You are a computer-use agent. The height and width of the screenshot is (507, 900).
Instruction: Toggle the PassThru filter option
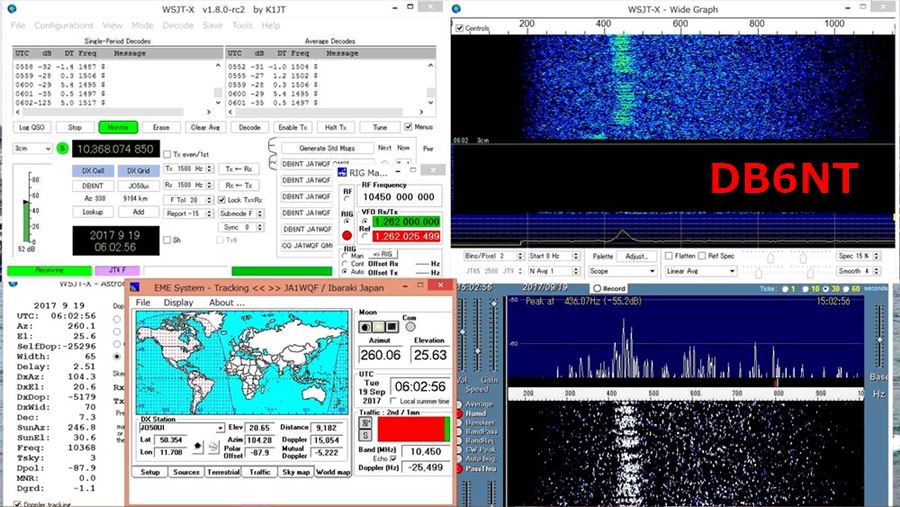point(460,469)
